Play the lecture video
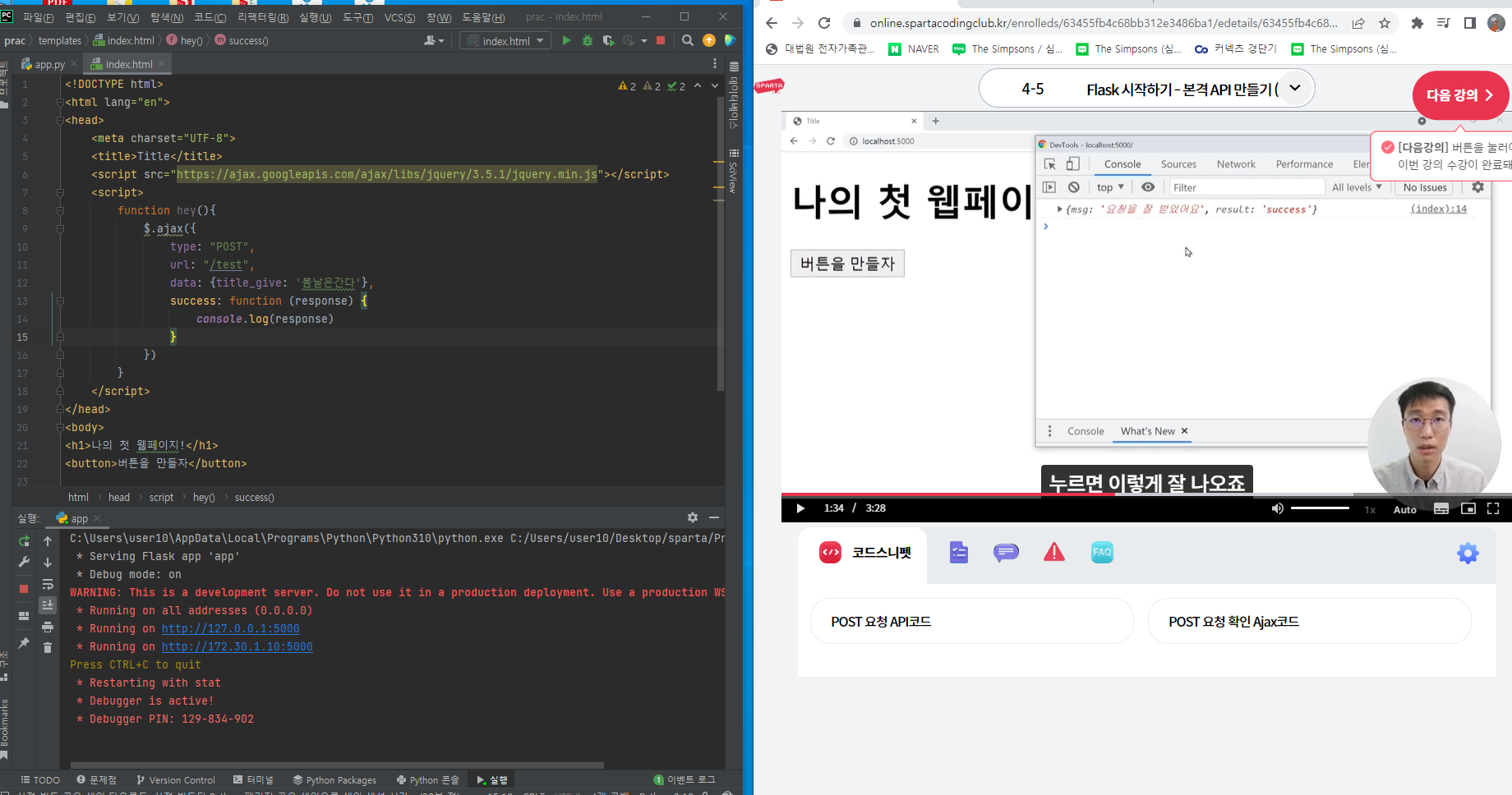The image size is (1512, 795). [800, 508]
